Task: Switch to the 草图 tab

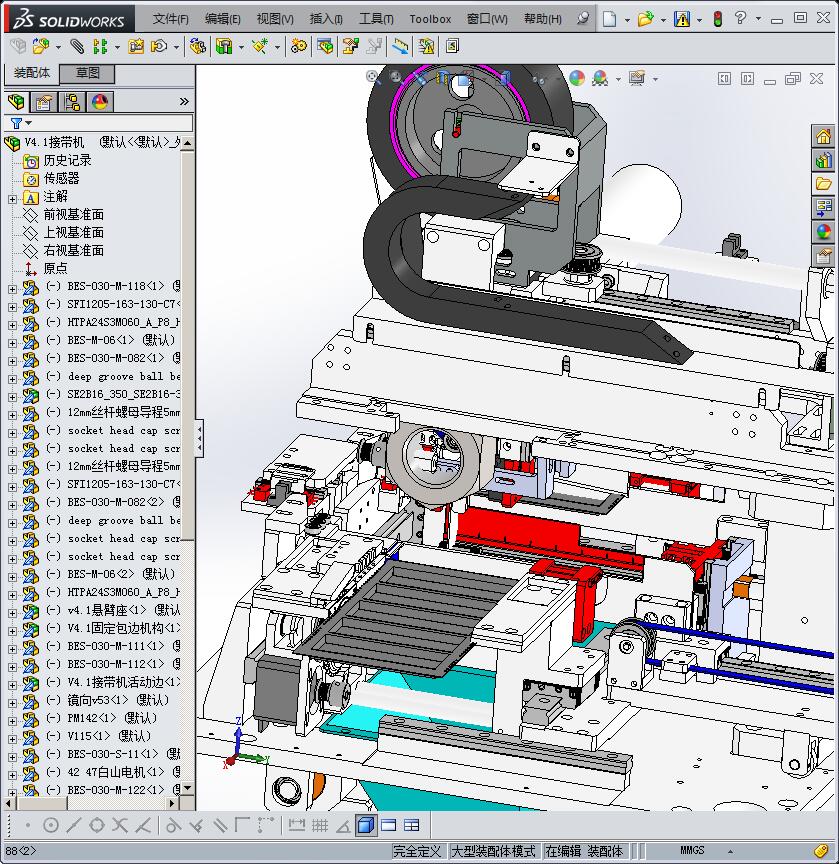Action: click(88, 73)
